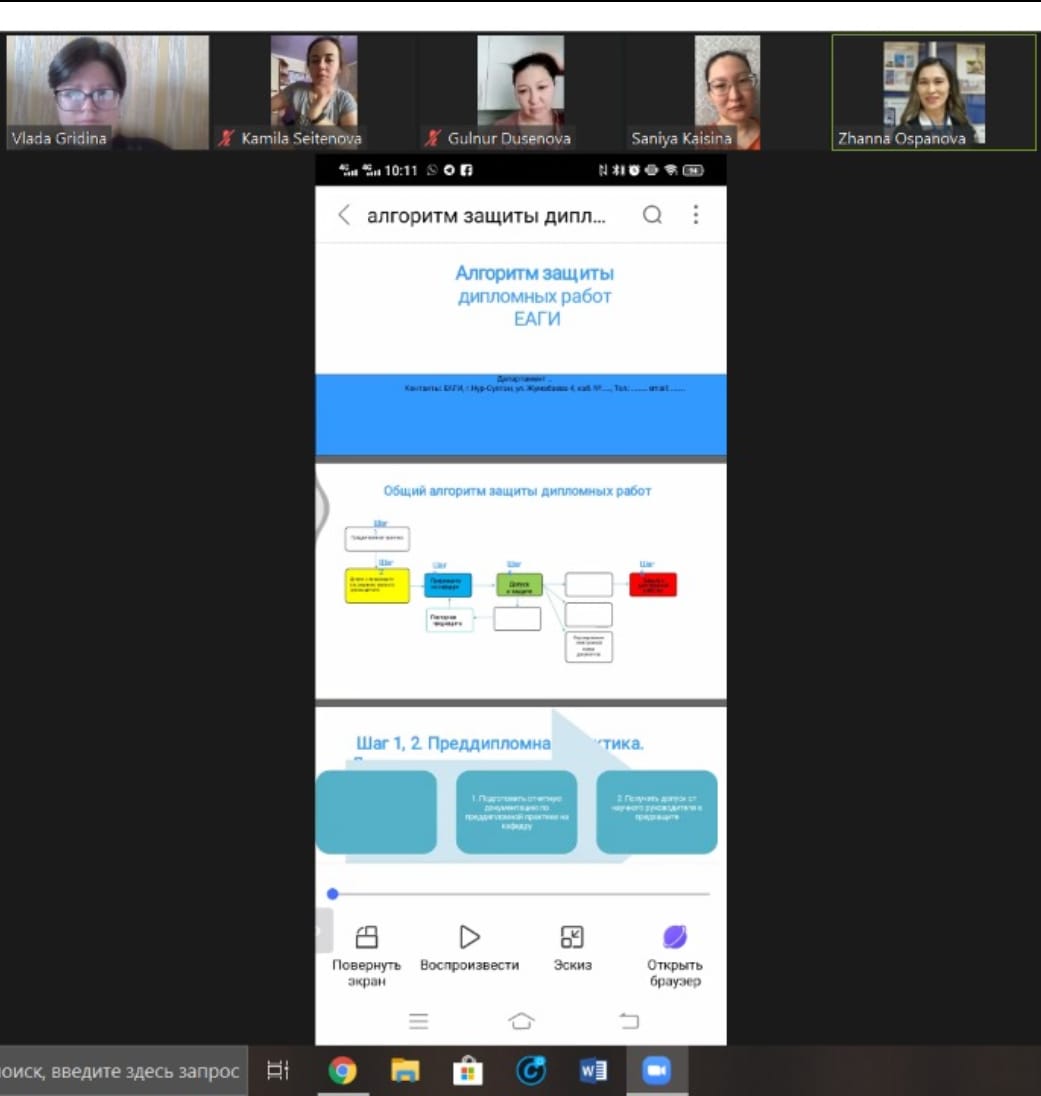Screen dimensions: 1041x1096
Task: Open the phone recent apps menu
Action: point(418,1021)
